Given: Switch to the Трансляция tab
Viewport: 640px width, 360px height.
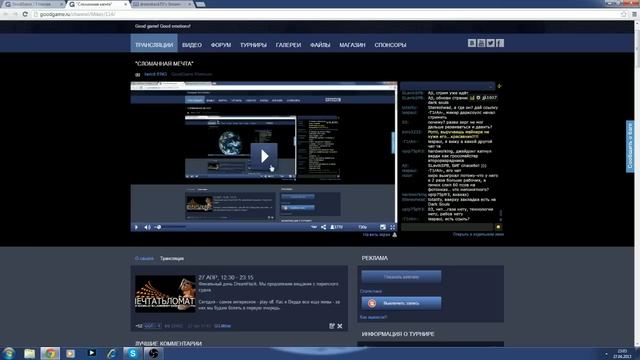Looking at the screenshot, I should pyautogui.click(x=172, y=258).
